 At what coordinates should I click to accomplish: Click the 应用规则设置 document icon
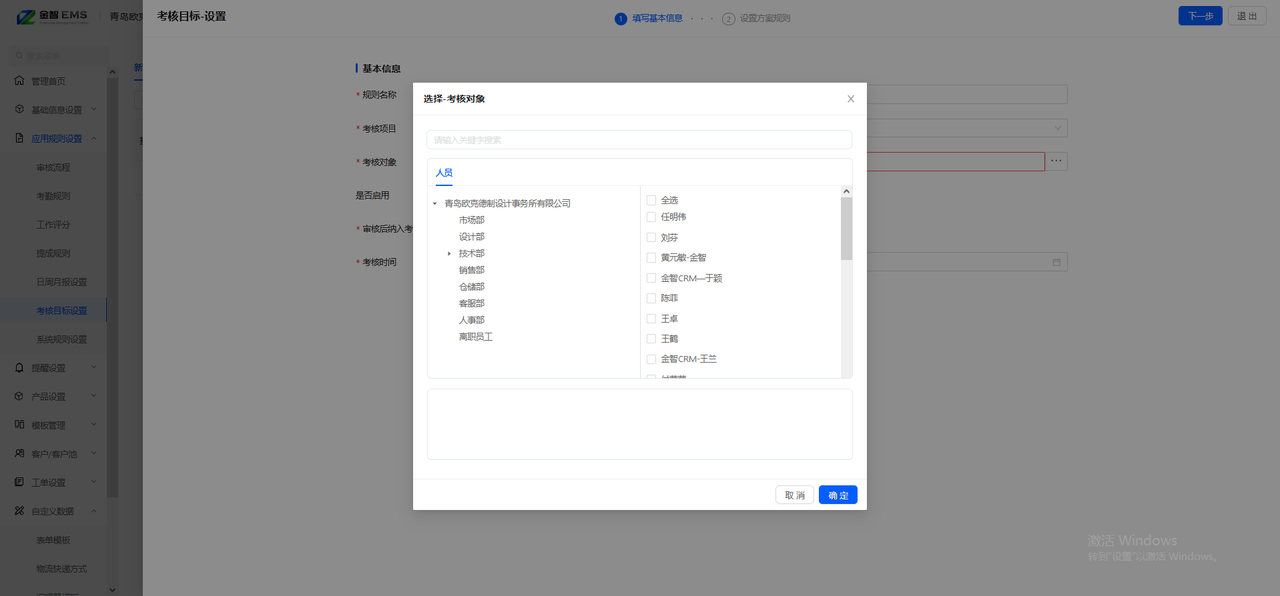click(19, 138)
